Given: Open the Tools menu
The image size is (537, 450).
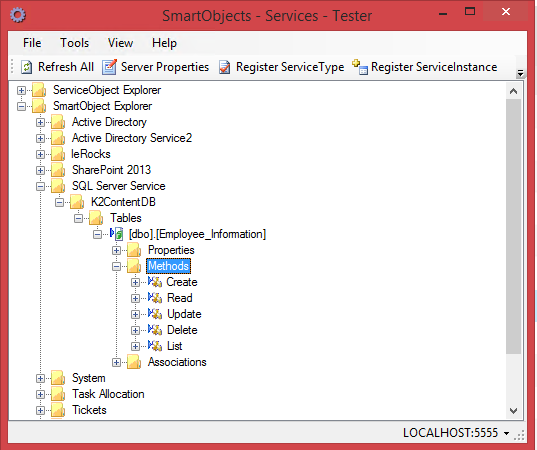Looking at the screenshot, I should click(75, 43).
